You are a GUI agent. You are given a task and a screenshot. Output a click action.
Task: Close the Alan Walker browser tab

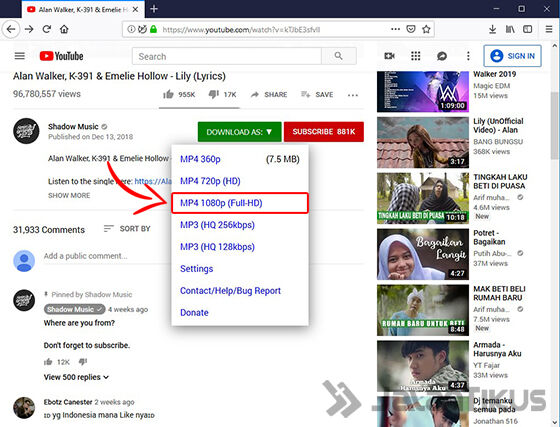pyautogui.click(x=135, y=10)
